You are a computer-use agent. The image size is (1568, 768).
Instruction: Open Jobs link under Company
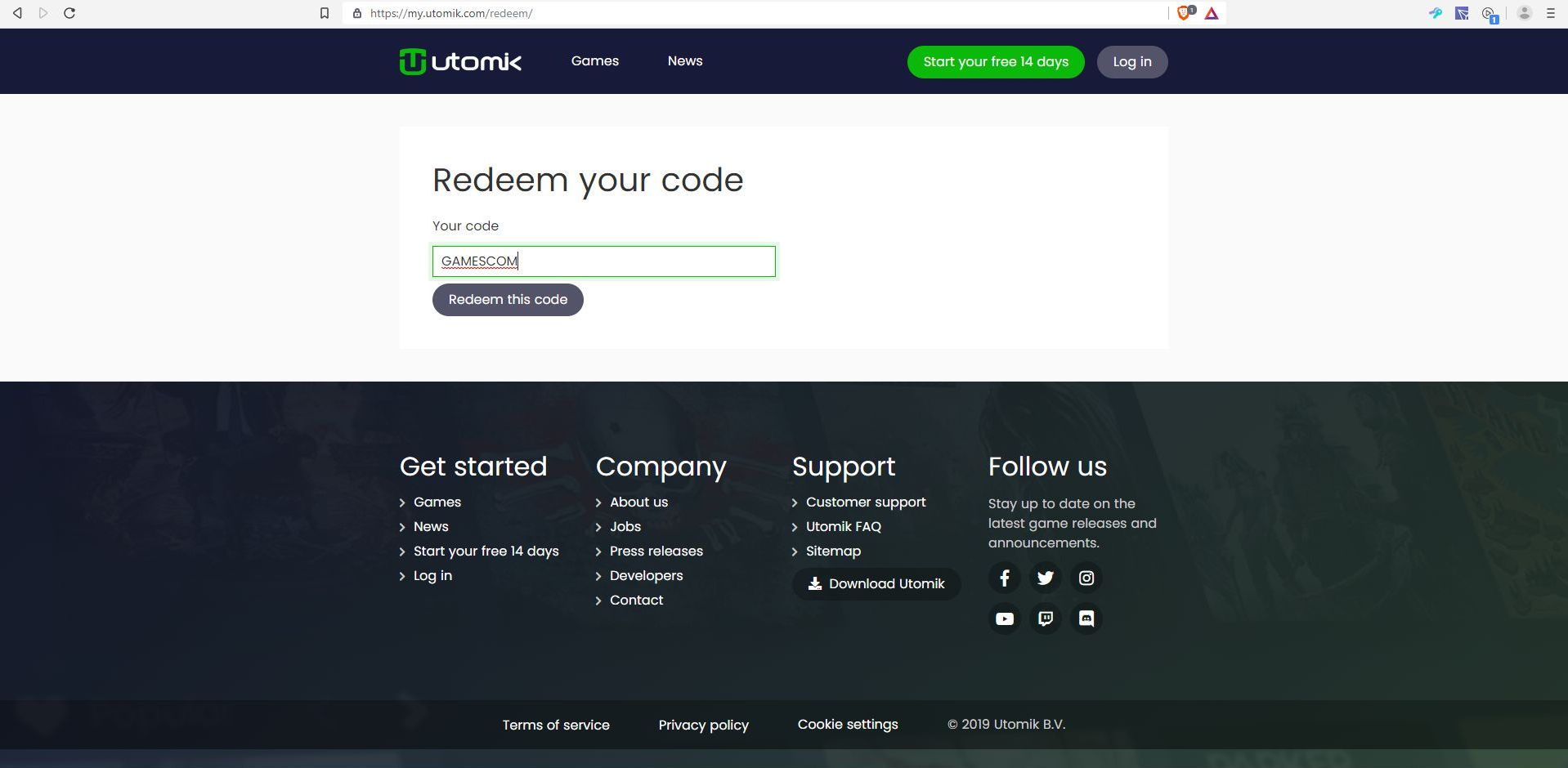coord(625,527)
